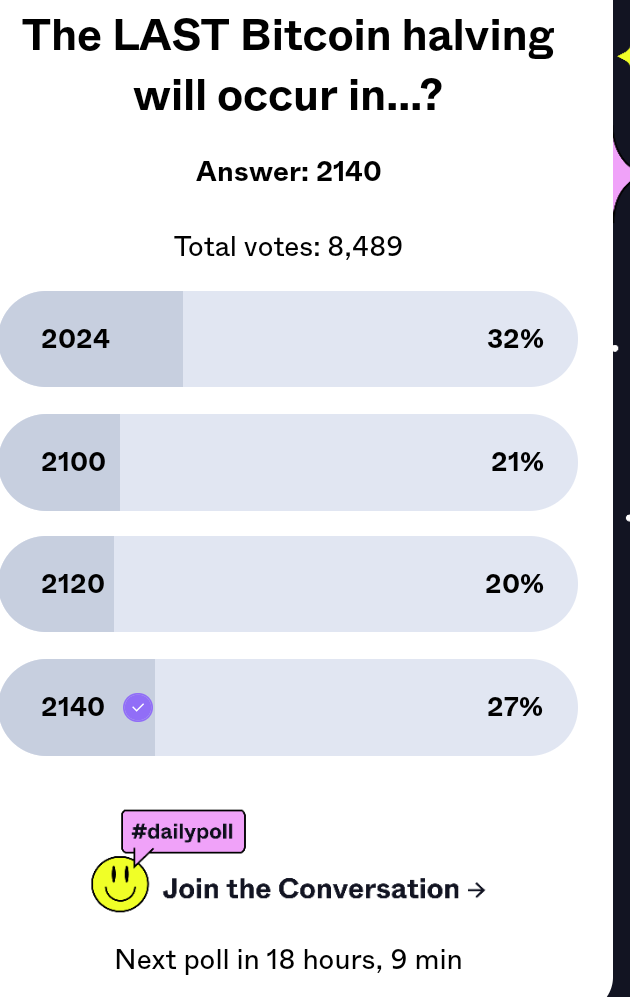
Task: Select the 2100 poll option
Action: click(288, 462)
